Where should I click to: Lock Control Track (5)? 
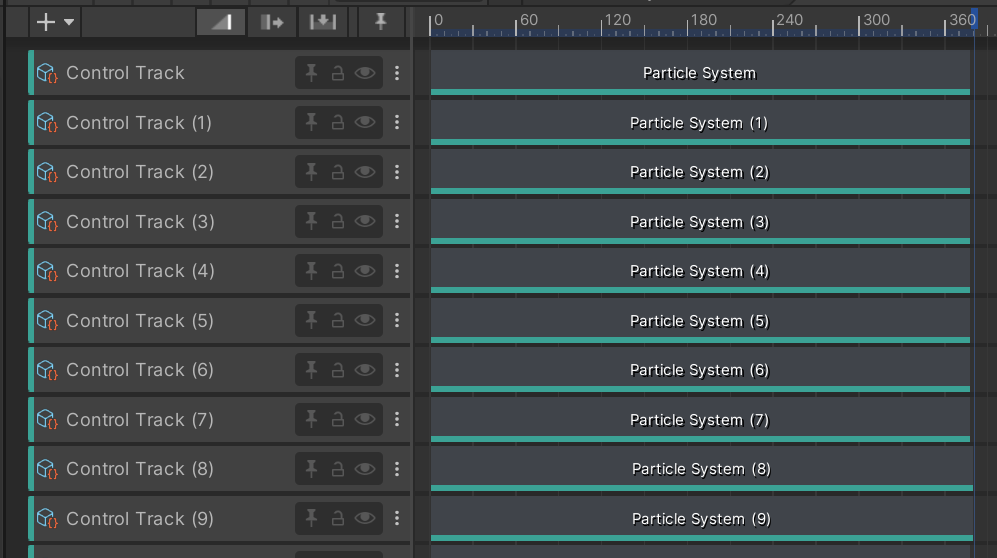coord(338,320)
